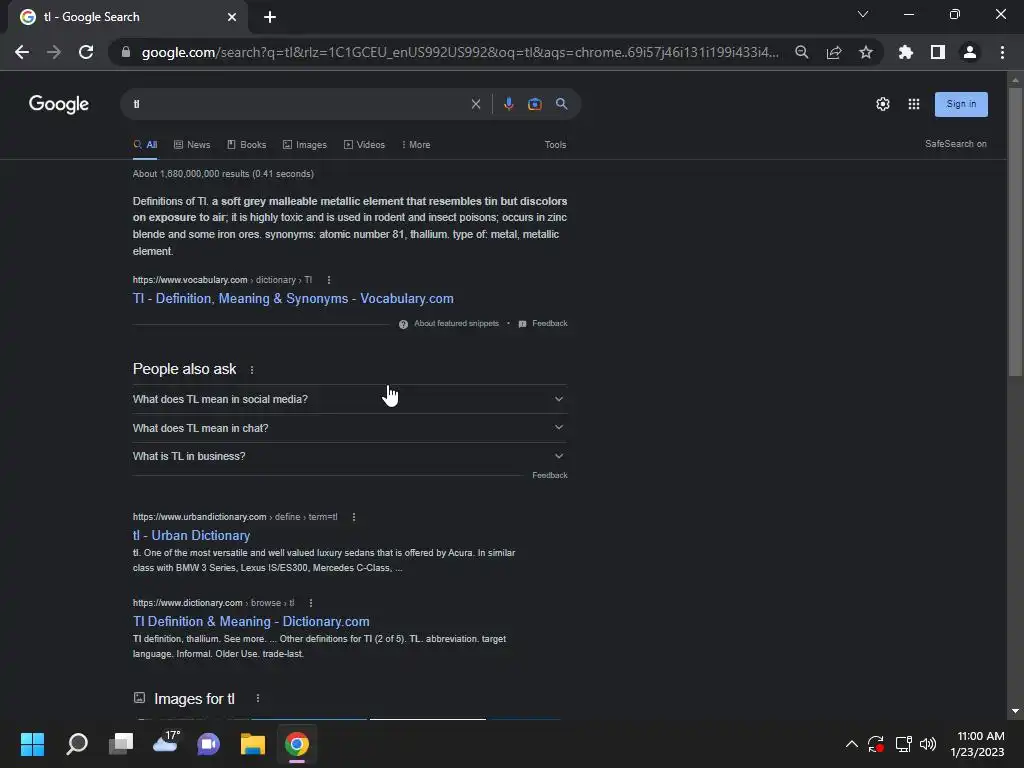Image resolution: width=1024 pixels, height=768 pixels.
Task: Open the tab search chevron in title bar
Action: (863, 14)
